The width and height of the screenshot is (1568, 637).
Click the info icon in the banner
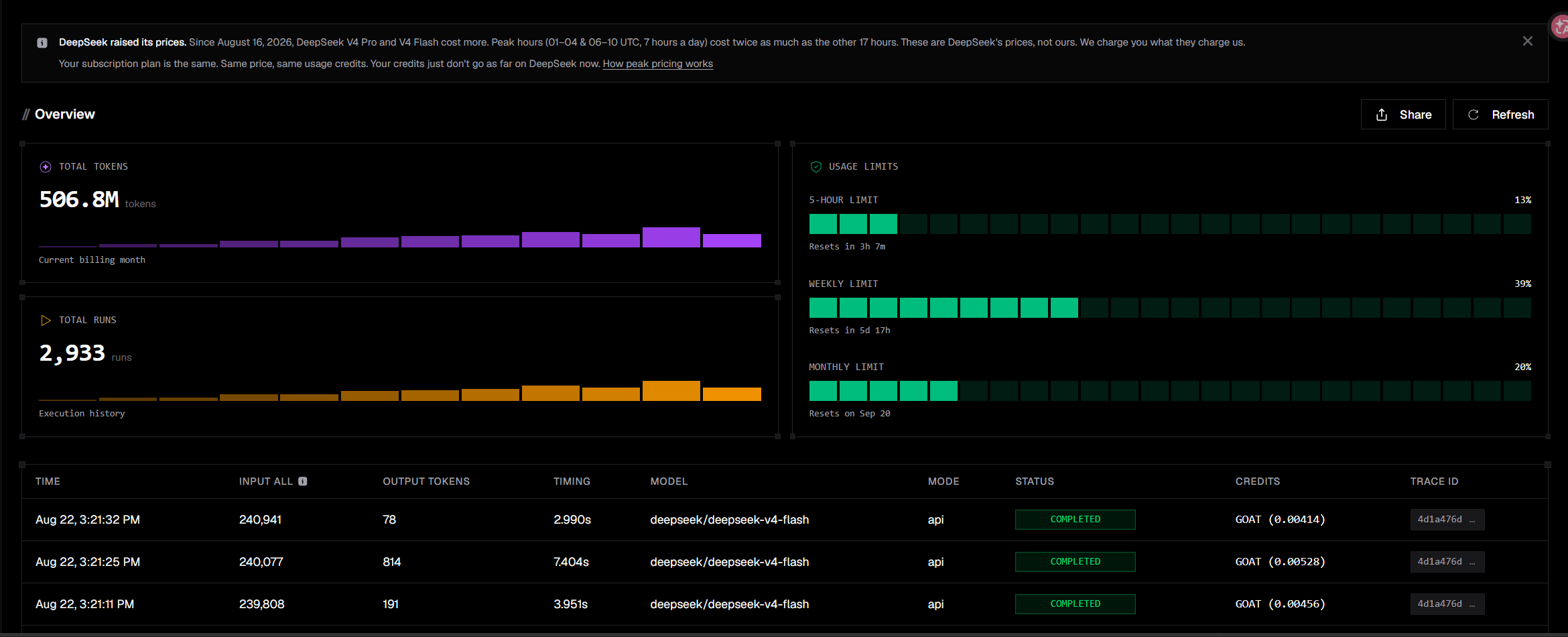(x=42, y=43)
